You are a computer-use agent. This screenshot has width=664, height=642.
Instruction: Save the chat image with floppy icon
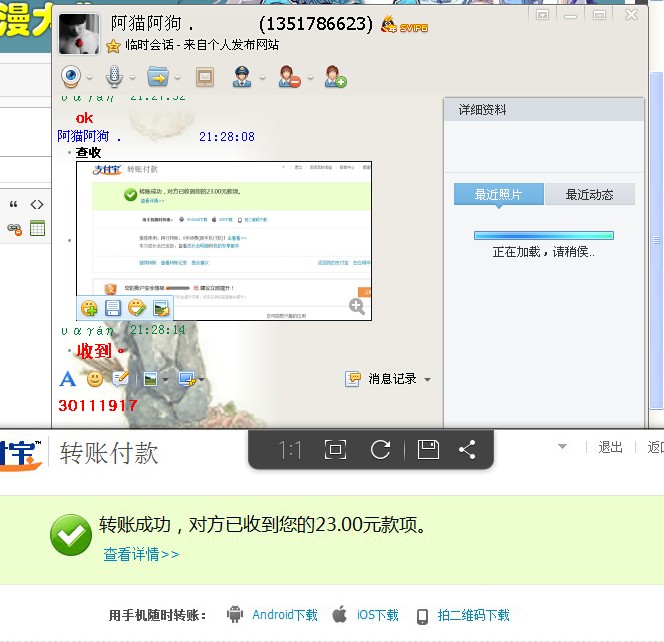pyautogui.click(x=113, y=308)
